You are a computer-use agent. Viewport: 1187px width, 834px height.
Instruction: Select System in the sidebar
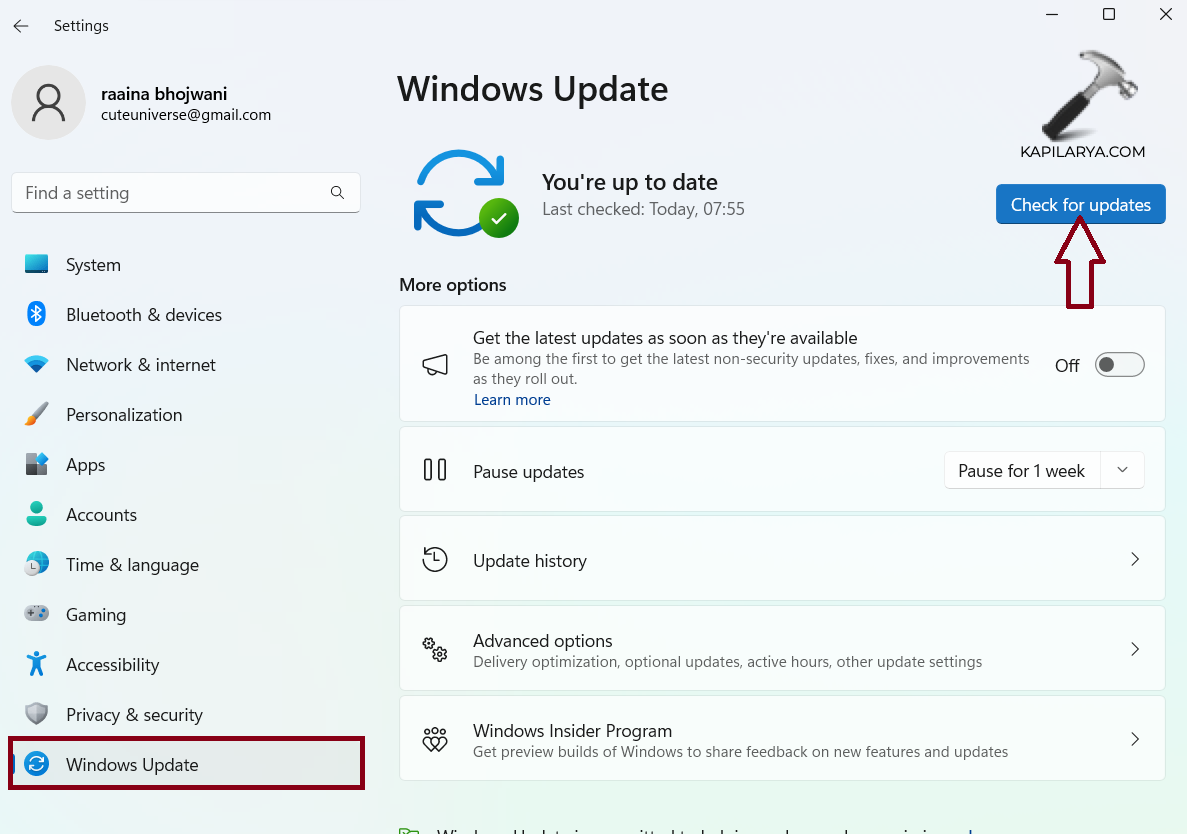pyautogui.click(x=93, y=265)
